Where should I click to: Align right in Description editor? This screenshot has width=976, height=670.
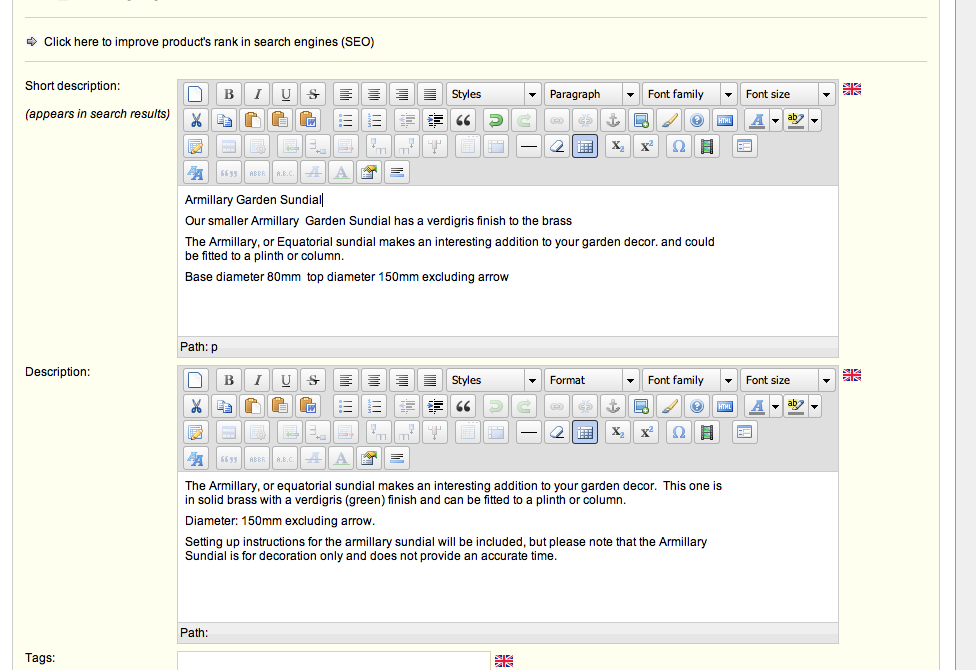(x=401, y=380)
